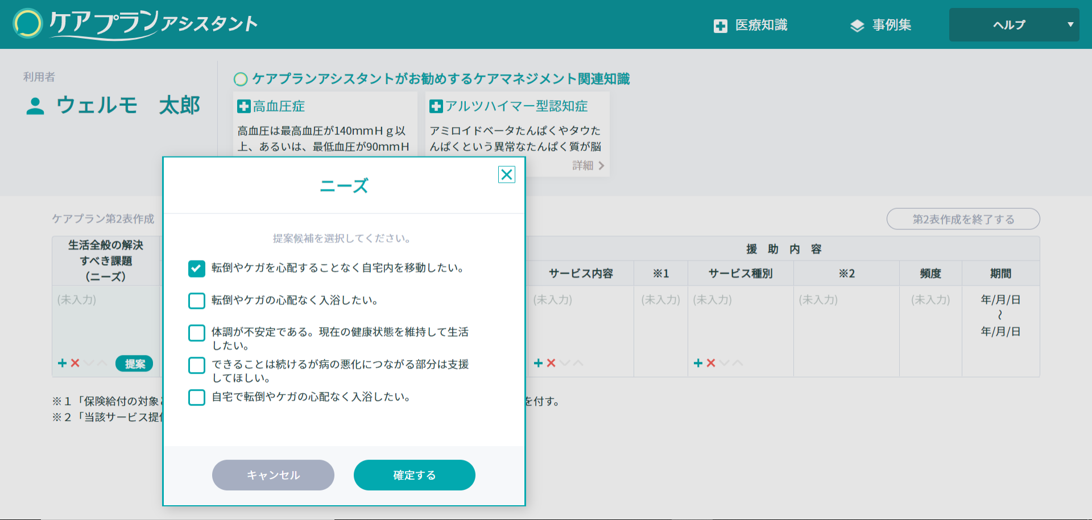Click the 医療知識 medical cross icon
Screen dimensions: 1092x520
click(x=720, y=26)
